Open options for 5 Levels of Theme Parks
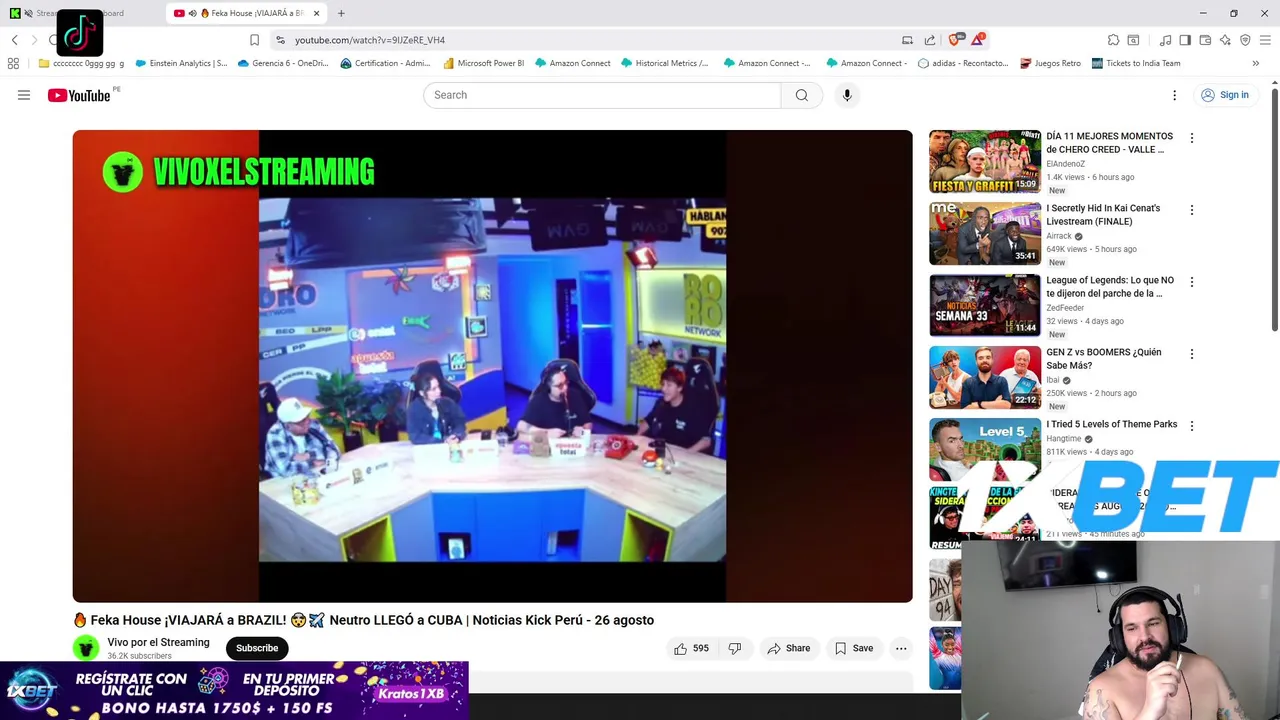The width and height of the screenshot is (1280, 720). tap(1191, 426)
